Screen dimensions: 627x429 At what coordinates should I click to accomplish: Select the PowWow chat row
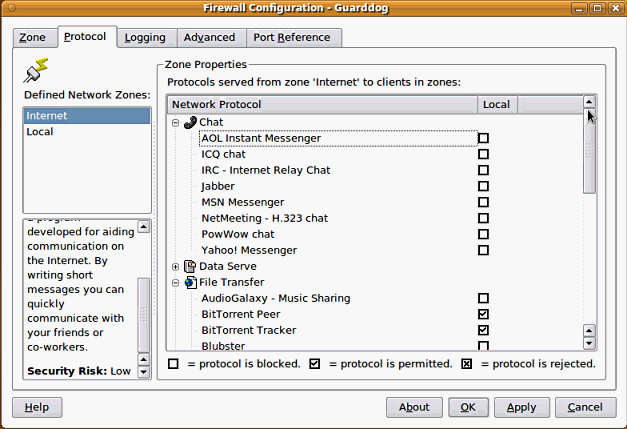(x=338, y=234)
